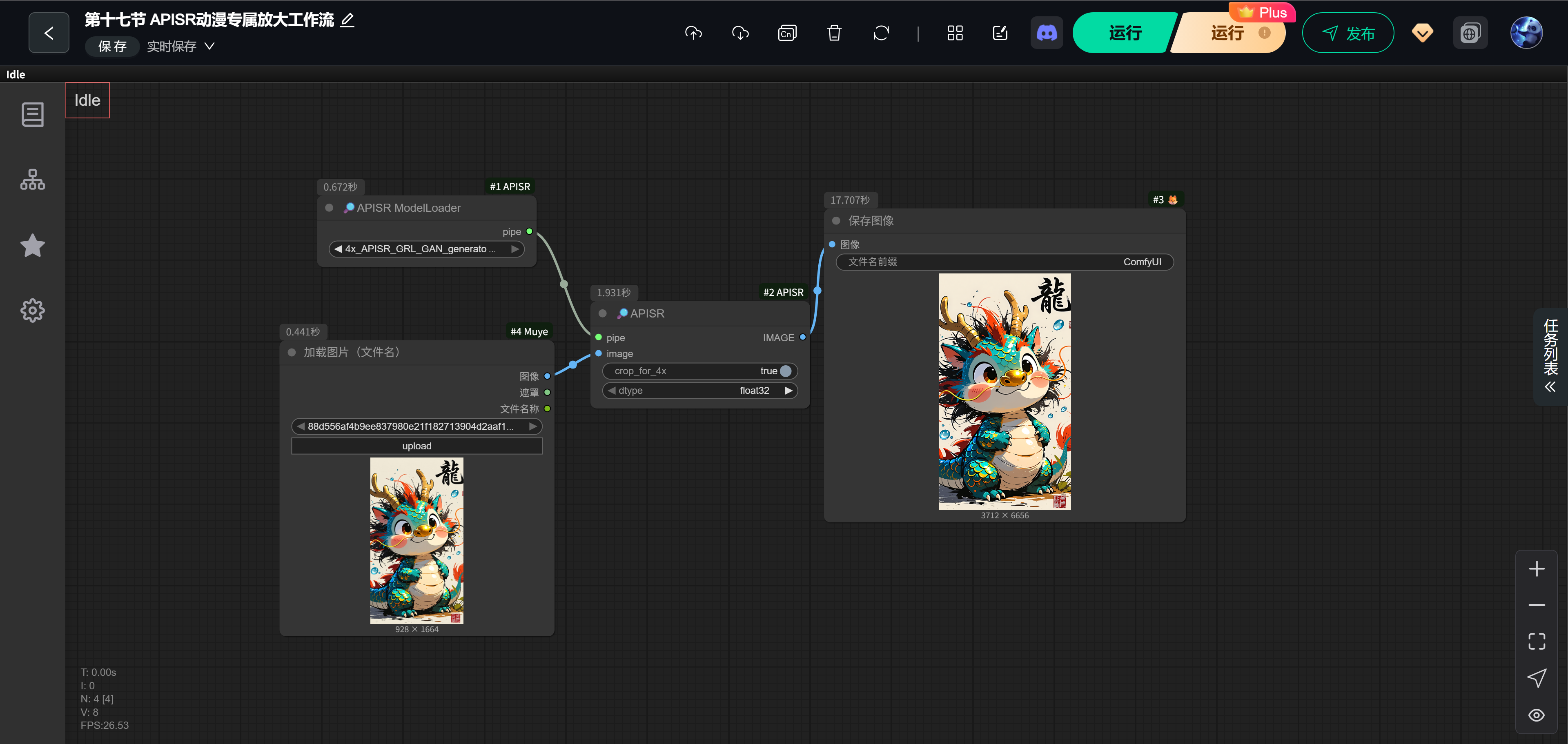This screenshot has height=744, width=1568.
Task: Click the cloud download icon
Action: pyautogui.click(x=740, y=33)
